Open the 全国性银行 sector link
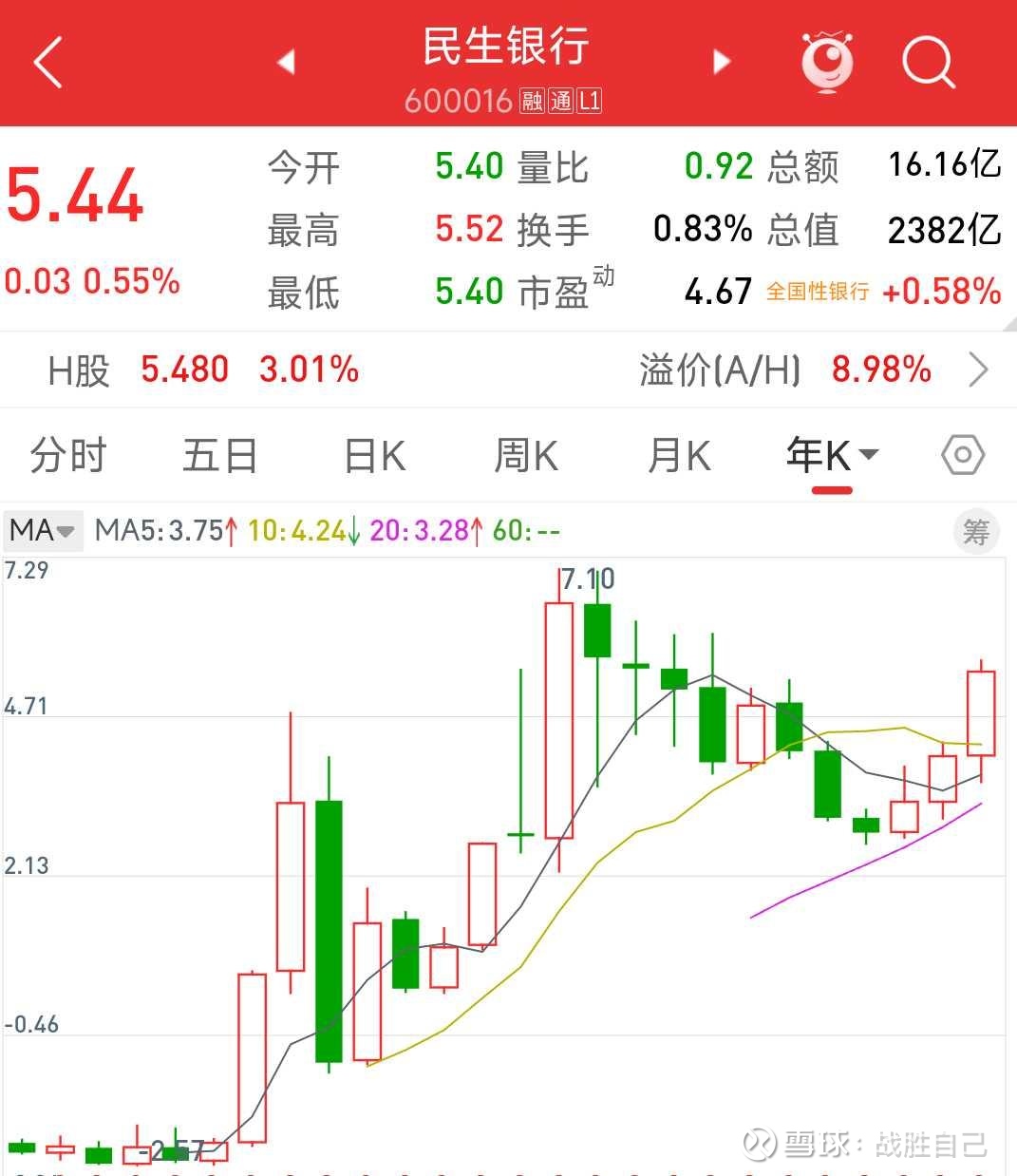 (x=818, y=292)
